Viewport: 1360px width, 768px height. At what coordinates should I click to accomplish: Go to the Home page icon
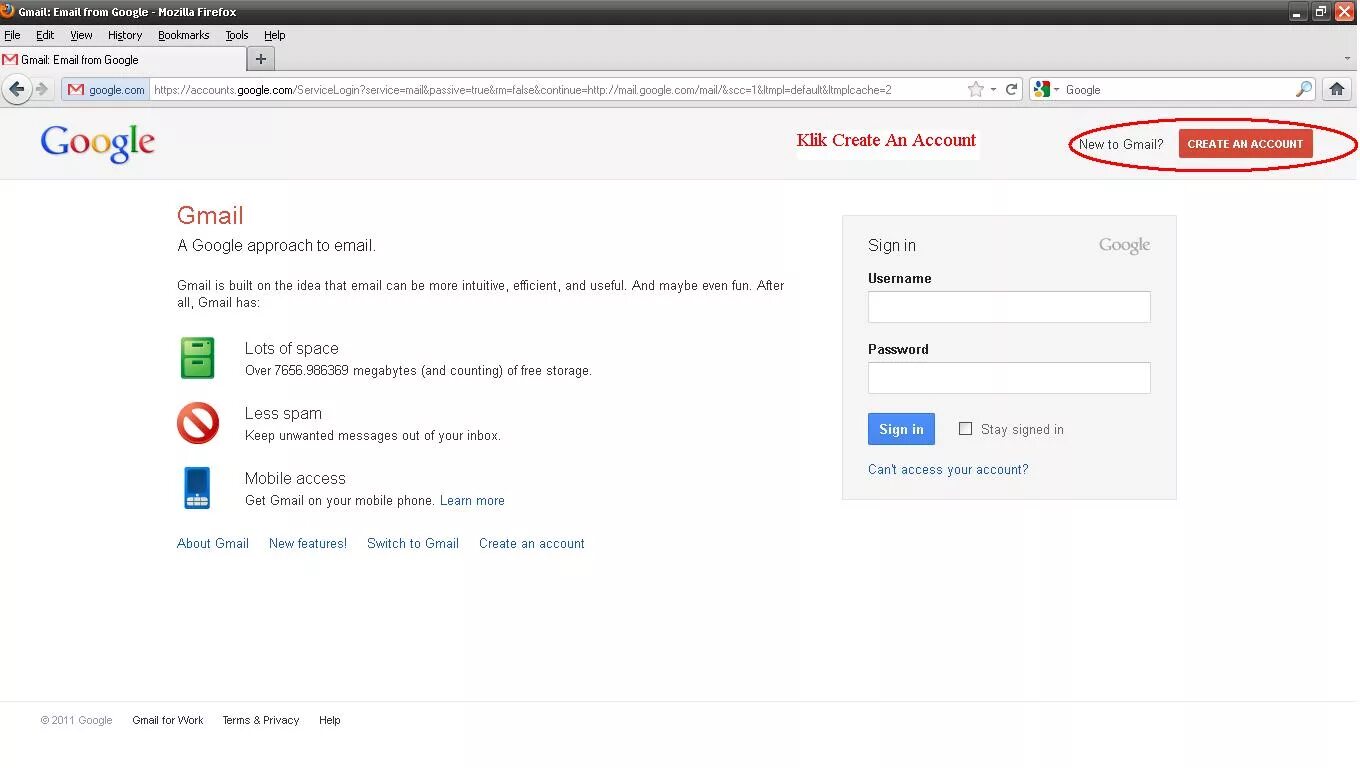pyautogui.click(x=1336, y=89)
